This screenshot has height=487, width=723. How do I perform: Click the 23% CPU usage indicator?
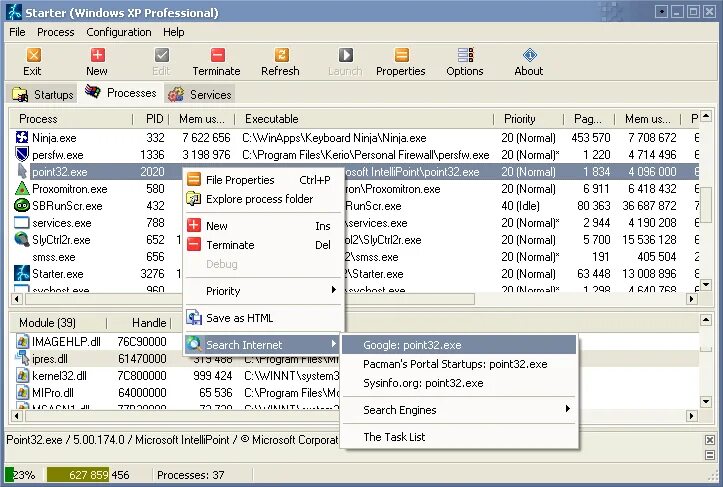(21, 475)
